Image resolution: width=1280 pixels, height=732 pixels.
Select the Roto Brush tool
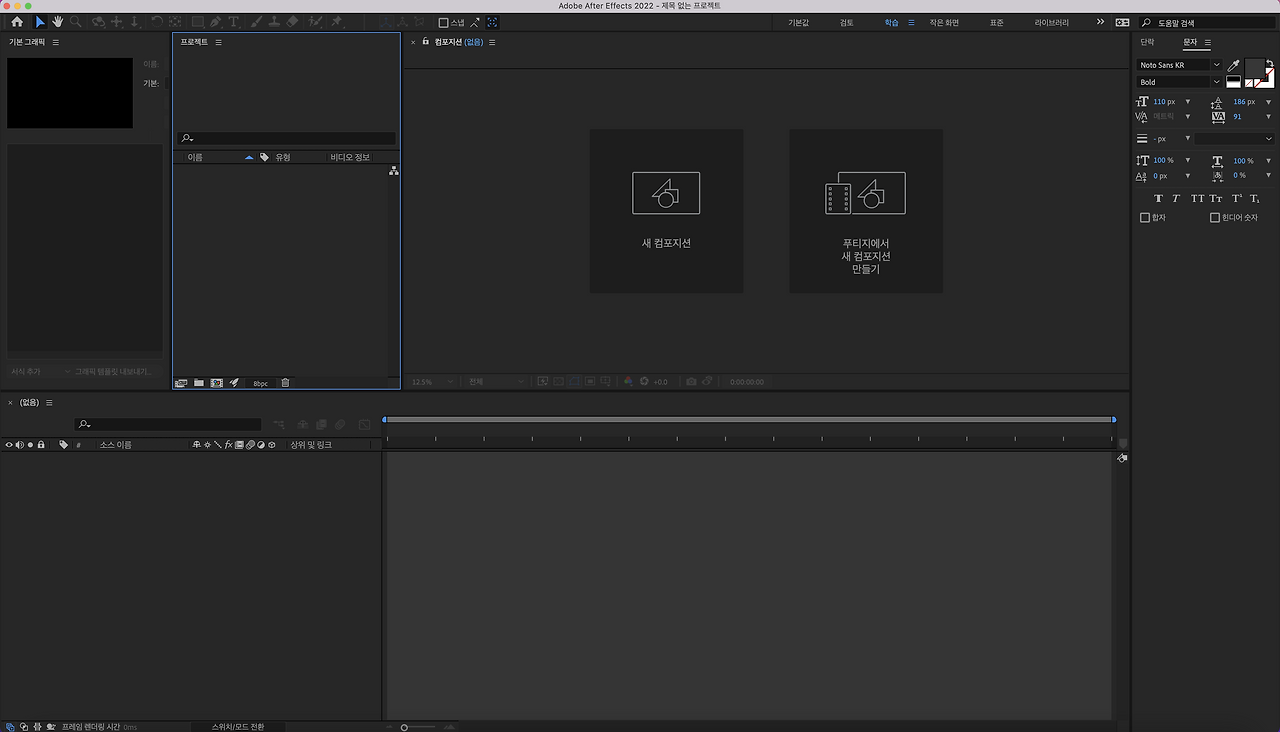click(316, 22)
